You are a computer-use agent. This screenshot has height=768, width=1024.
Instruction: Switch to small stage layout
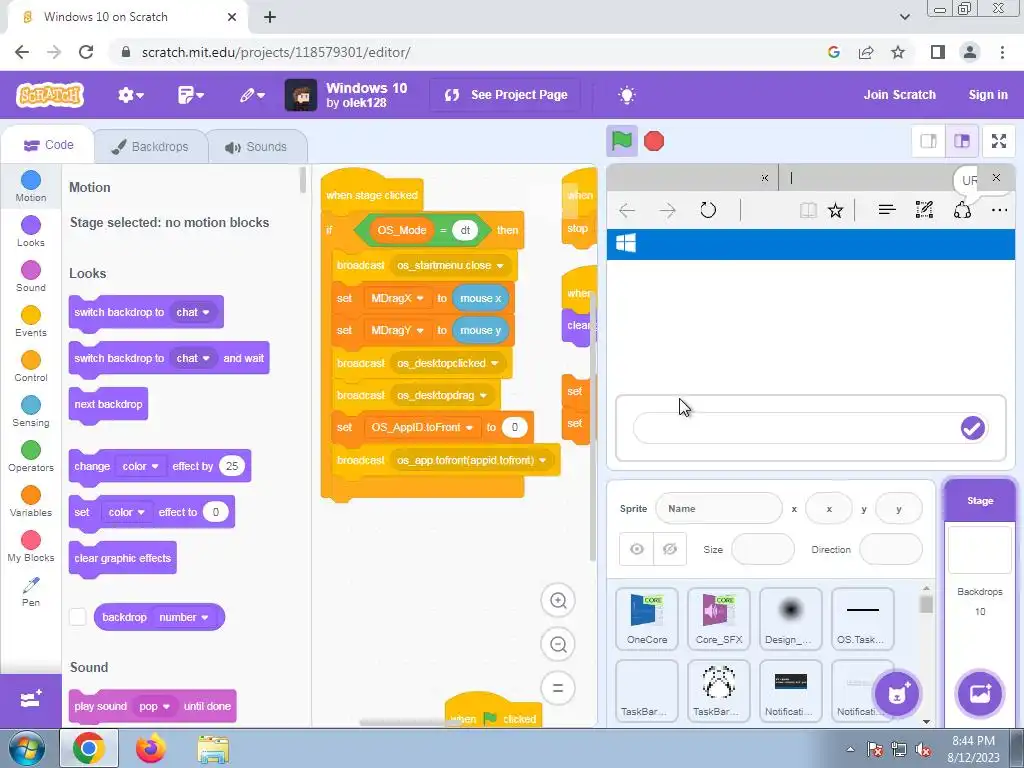[929, 141]
